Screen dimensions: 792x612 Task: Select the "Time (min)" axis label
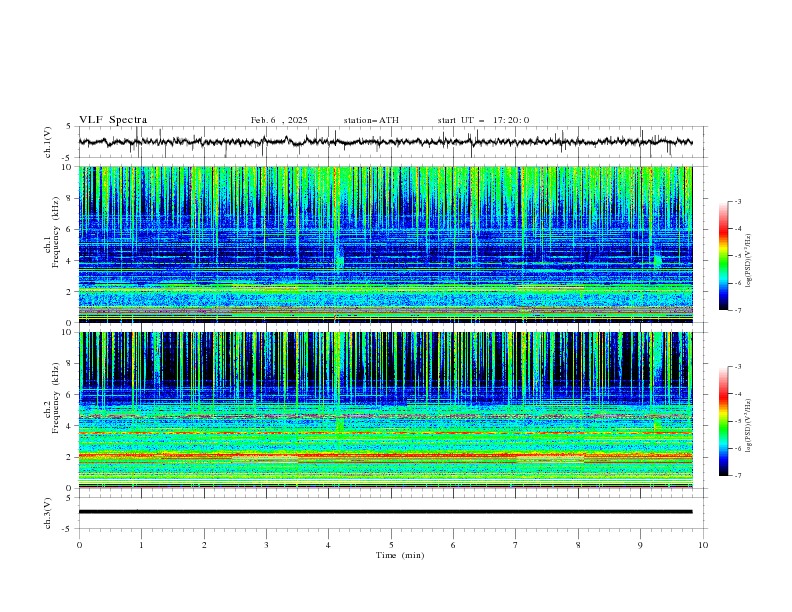[x=400, y=555]
